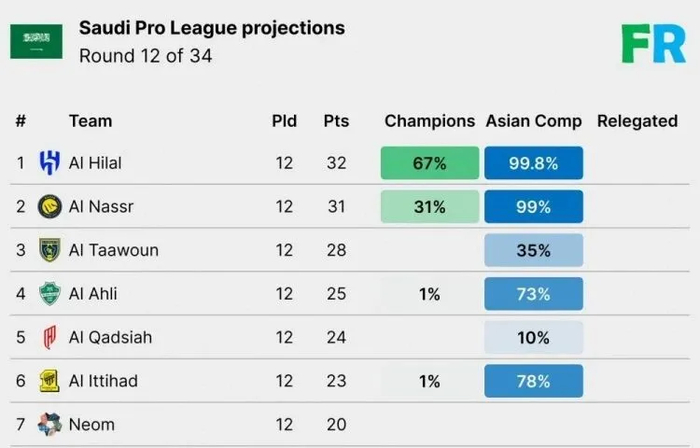Click the Relegated column header
The image size is (700, 448).
point(637,121)
